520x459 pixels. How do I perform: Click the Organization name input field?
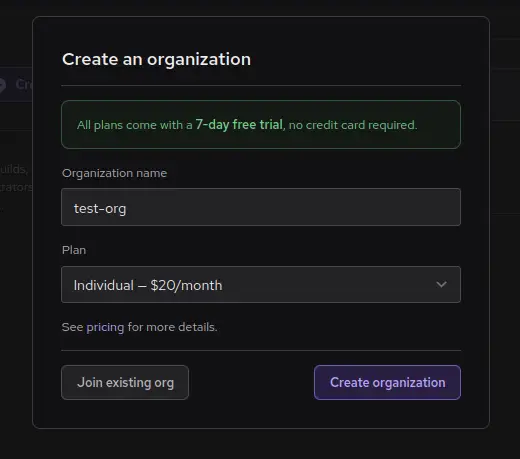tap(261, 207)
